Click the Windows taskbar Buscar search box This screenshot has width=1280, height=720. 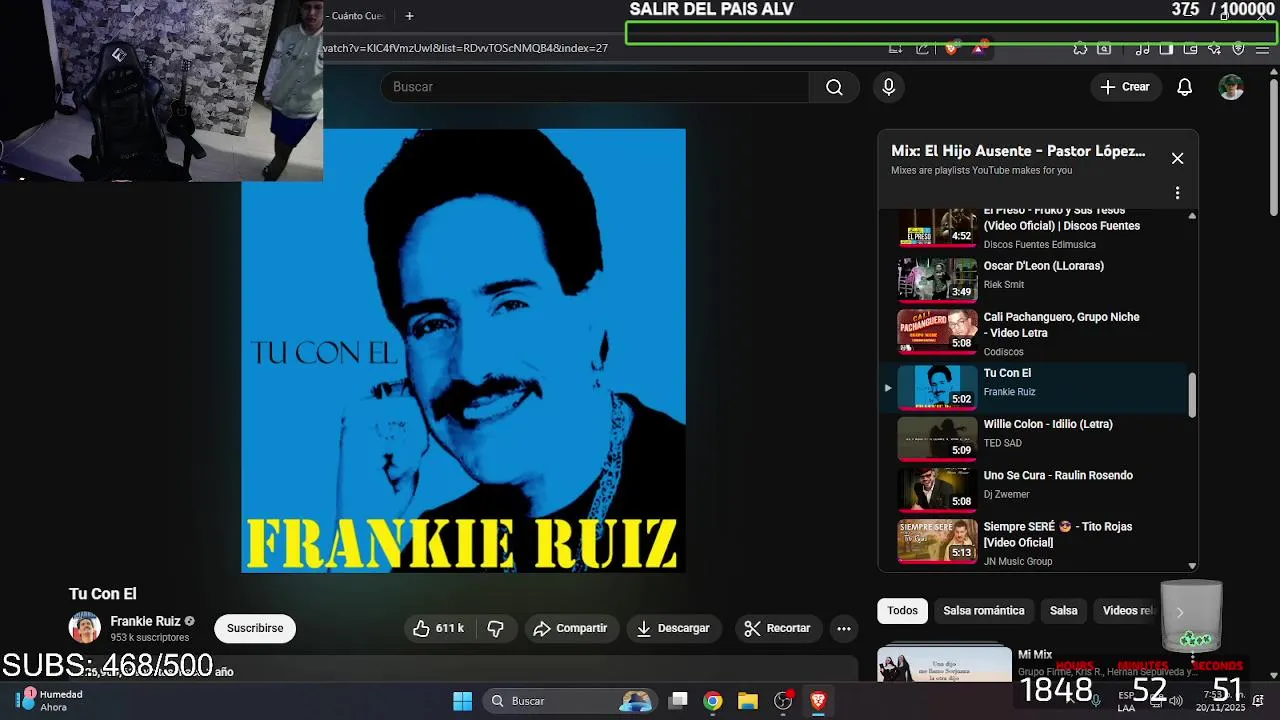click(x=568, y=701)
